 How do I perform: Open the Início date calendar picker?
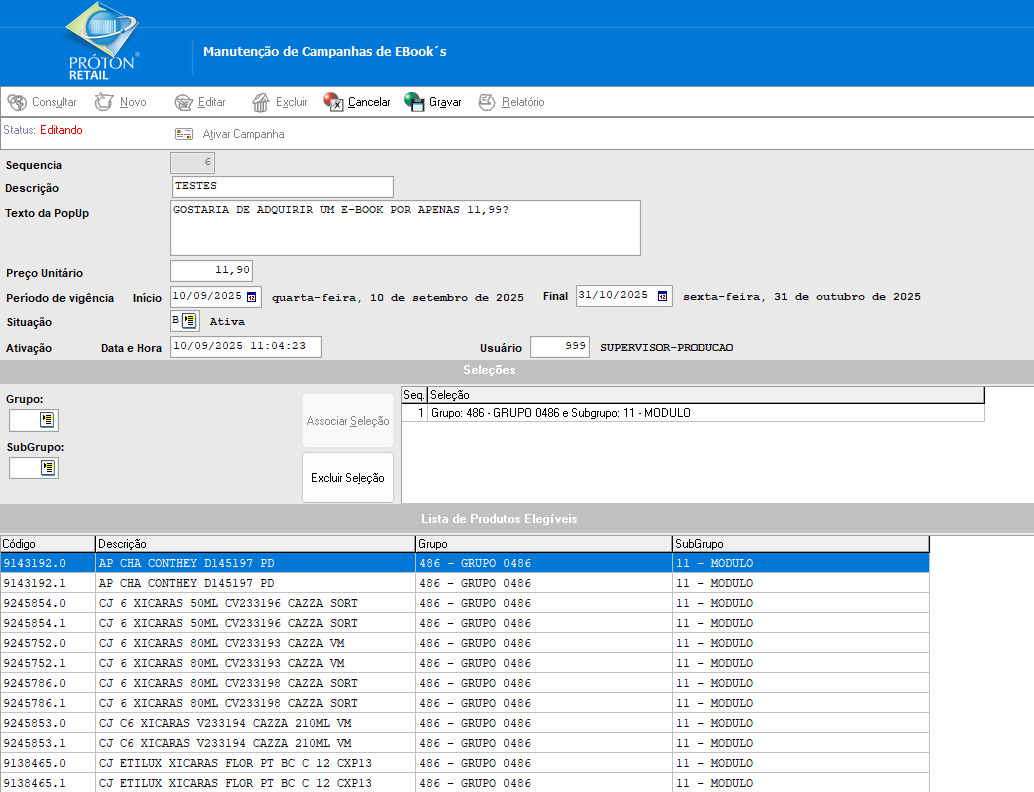coord(252,297)
